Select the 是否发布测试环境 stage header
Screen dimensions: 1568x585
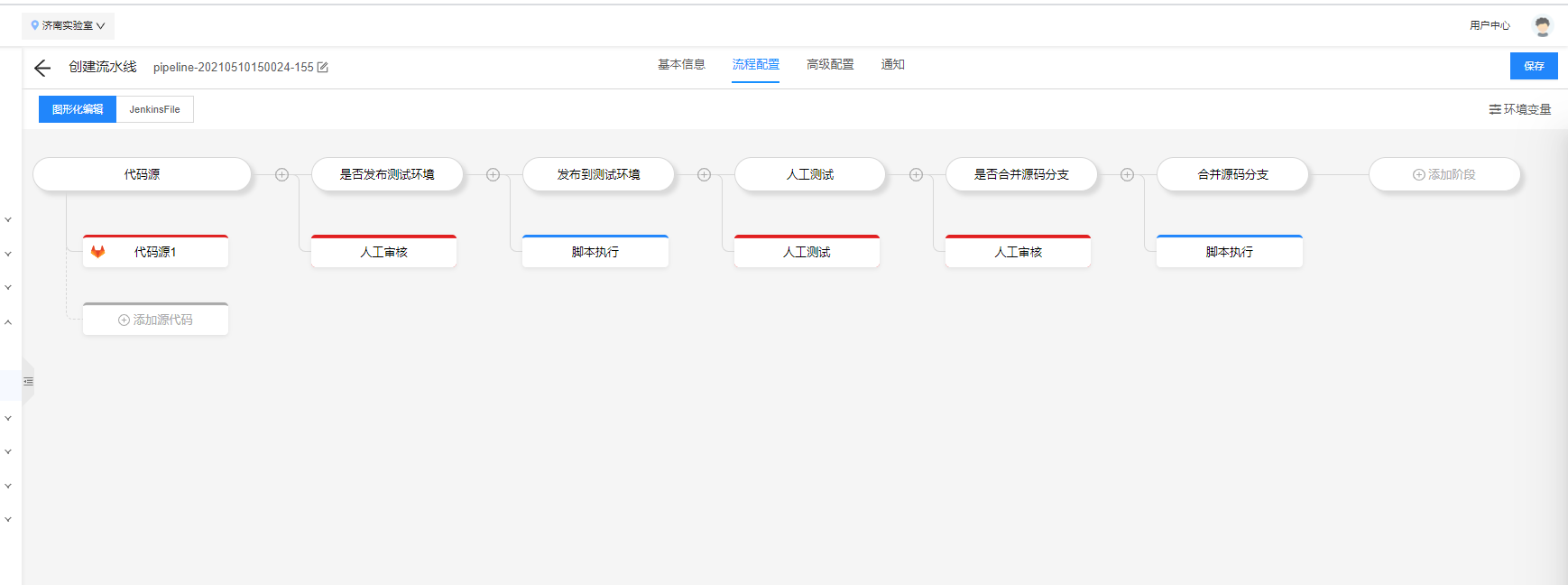[387, 174]
